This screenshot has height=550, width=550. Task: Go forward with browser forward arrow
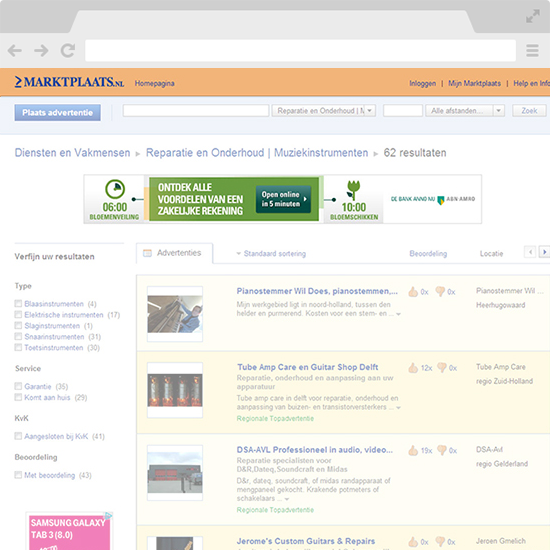pyautogui.click(x=41, y=51)
